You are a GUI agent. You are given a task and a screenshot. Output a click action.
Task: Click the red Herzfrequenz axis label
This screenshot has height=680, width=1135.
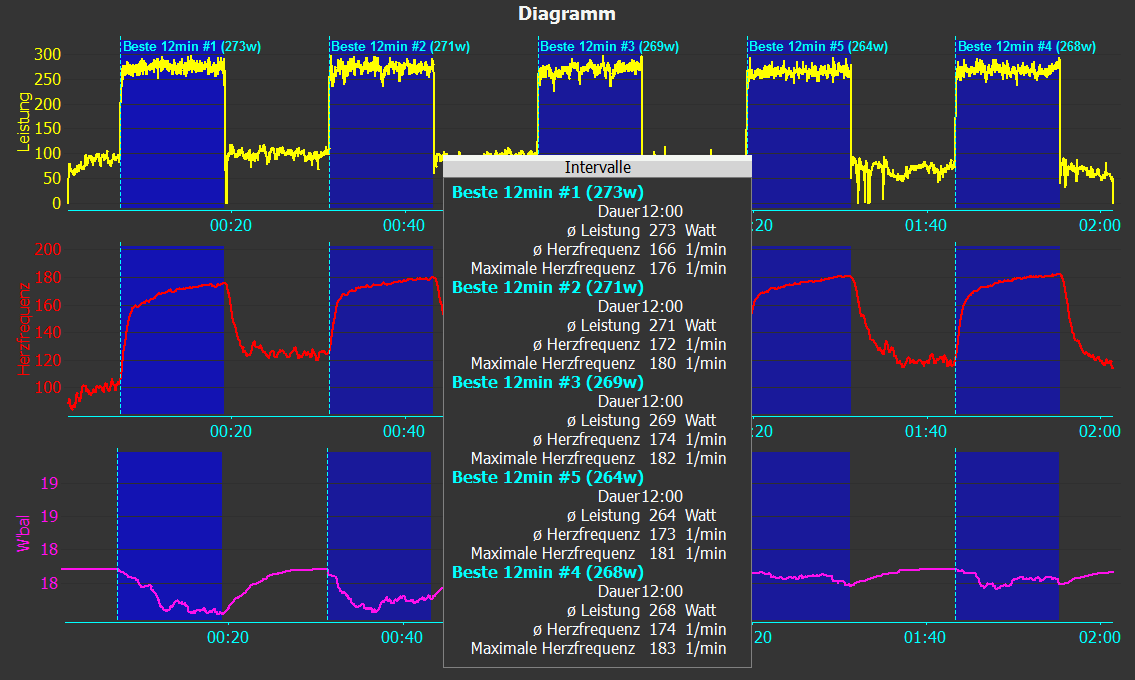(x=25, y=328)
